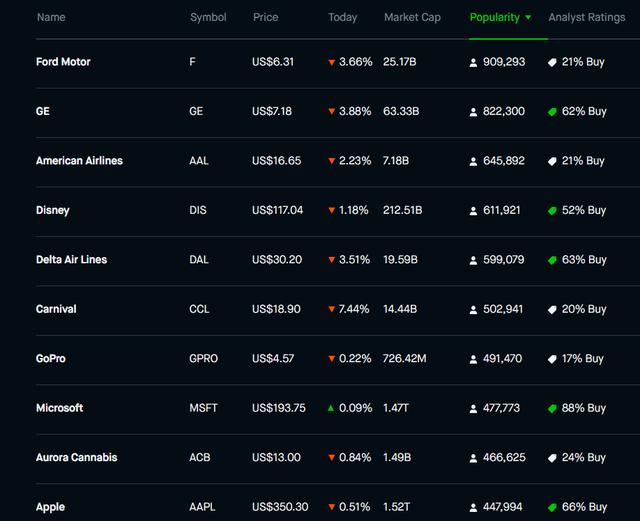640x521 pixels.
Task: Sort by the Symbol column header
Action: 208,17
